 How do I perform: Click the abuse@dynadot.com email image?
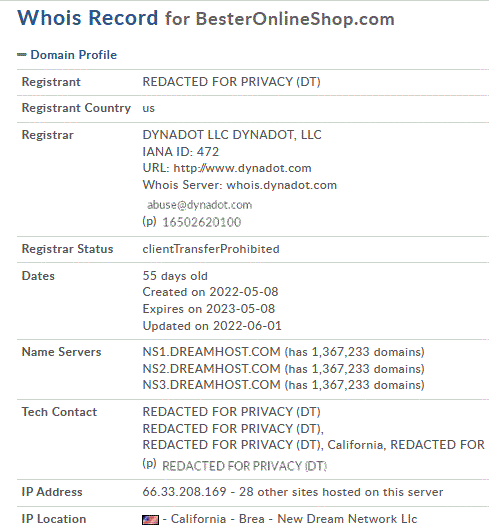[199, 205]
